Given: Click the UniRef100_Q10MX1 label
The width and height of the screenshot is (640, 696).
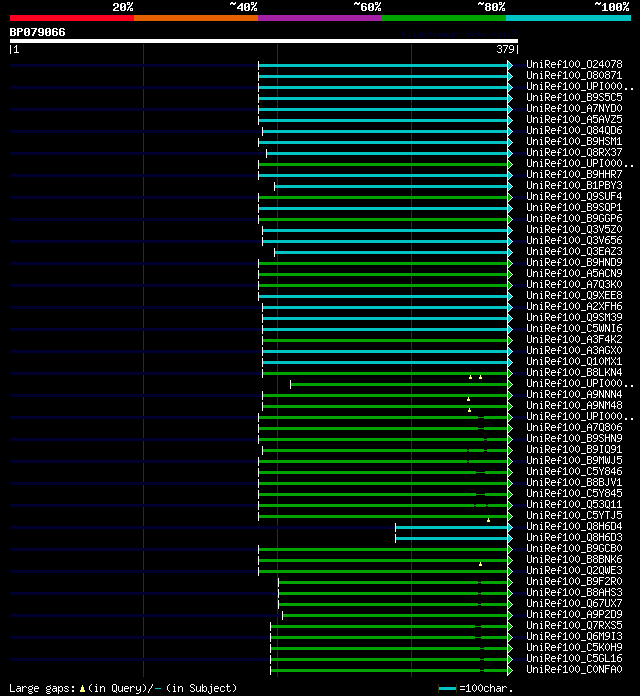Looking at the screenshot, I should [x=574, y=362].
